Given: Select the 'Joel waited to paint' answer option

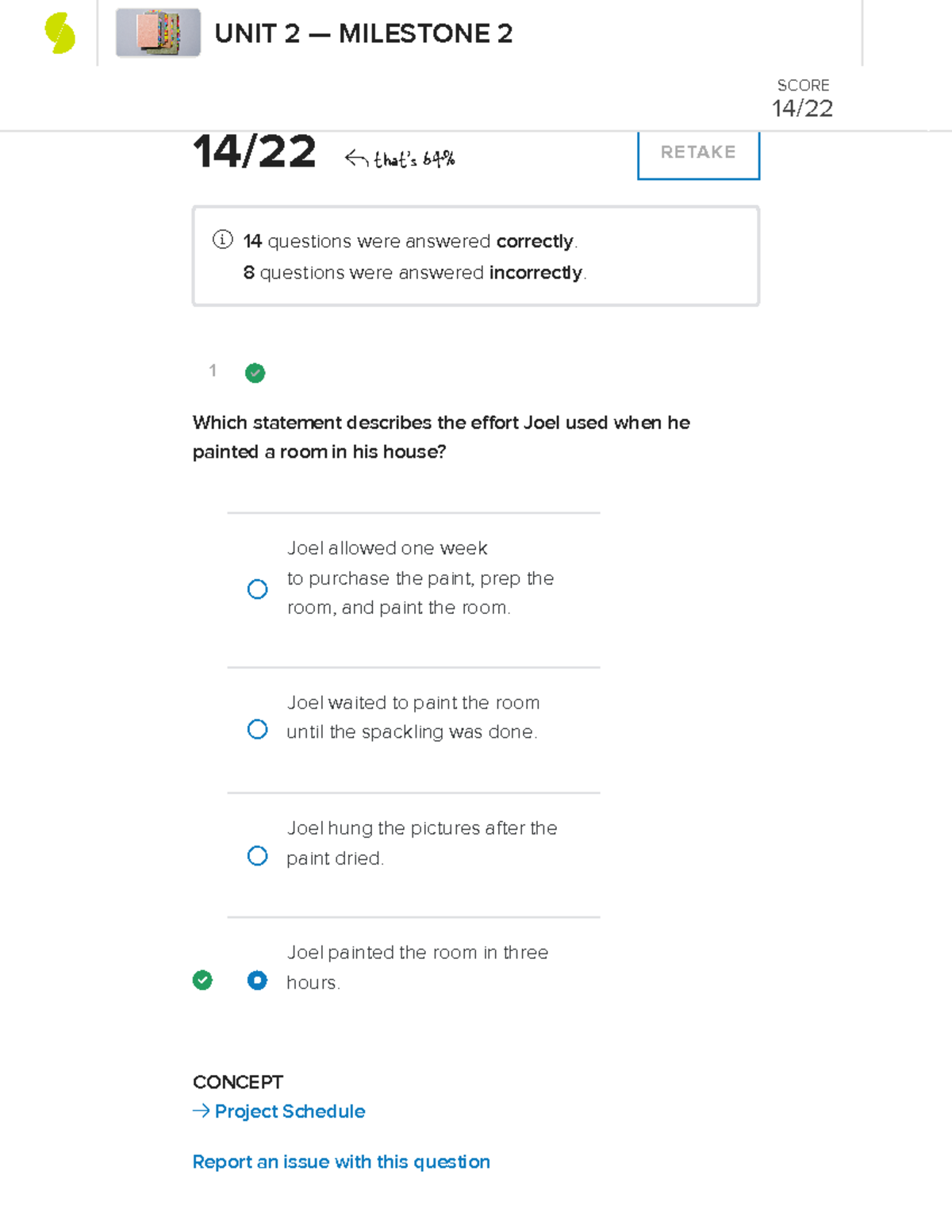Looking at the screenshot, I should coord(257,727).
